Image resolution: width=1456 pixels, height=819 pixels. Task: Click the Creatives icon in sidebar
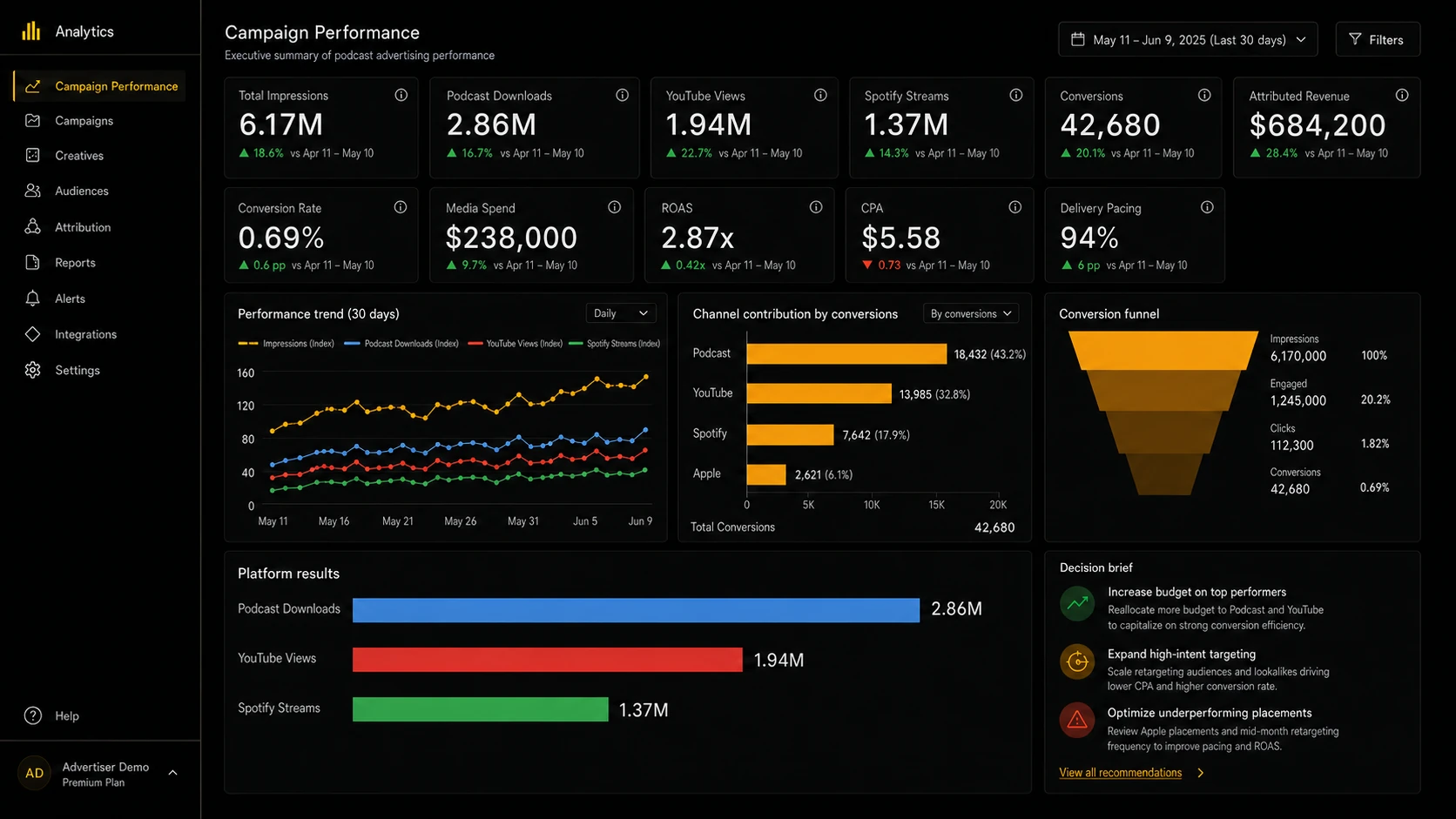[x=33, y=155]
